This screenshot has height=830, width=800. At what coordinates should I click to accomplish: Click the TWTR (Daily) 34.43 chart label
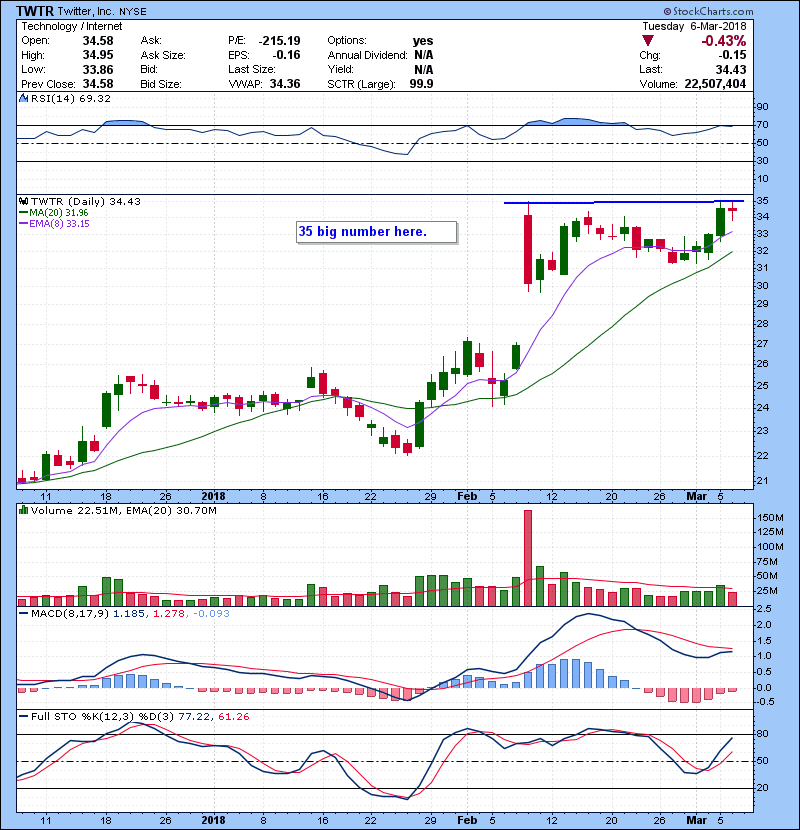(86, 201)
